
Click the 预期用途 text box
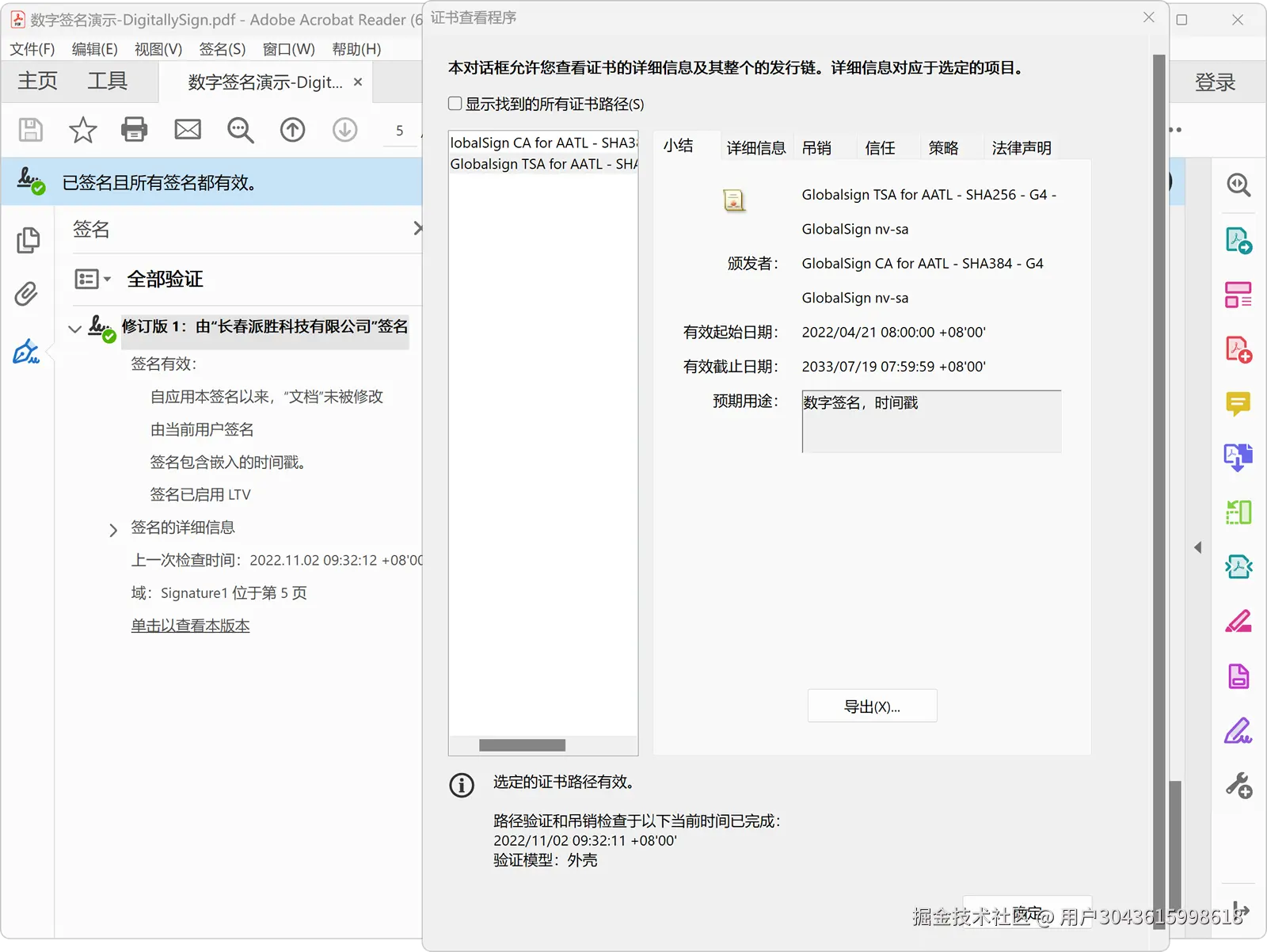point(931,421)
